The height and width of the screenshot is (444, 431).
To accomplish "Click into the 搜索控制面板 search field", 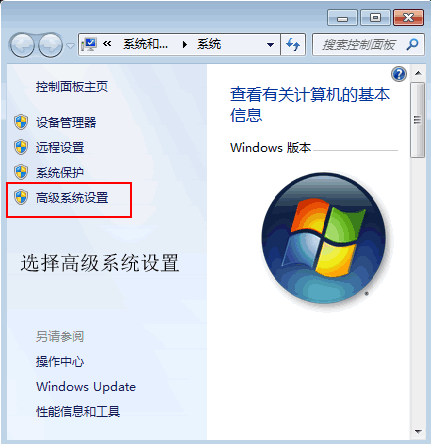I will pyautogui.click(x=359, y=44).
